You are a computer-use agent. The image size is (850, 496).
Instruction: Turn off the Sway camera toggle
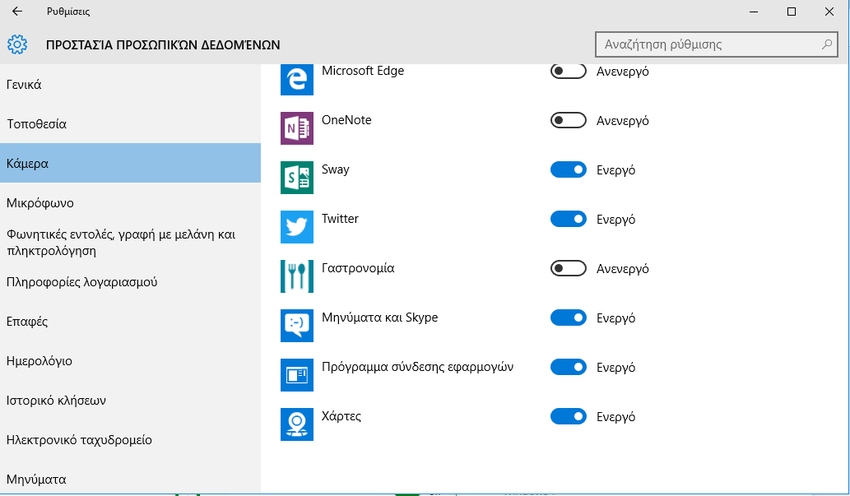click(568, 170)
